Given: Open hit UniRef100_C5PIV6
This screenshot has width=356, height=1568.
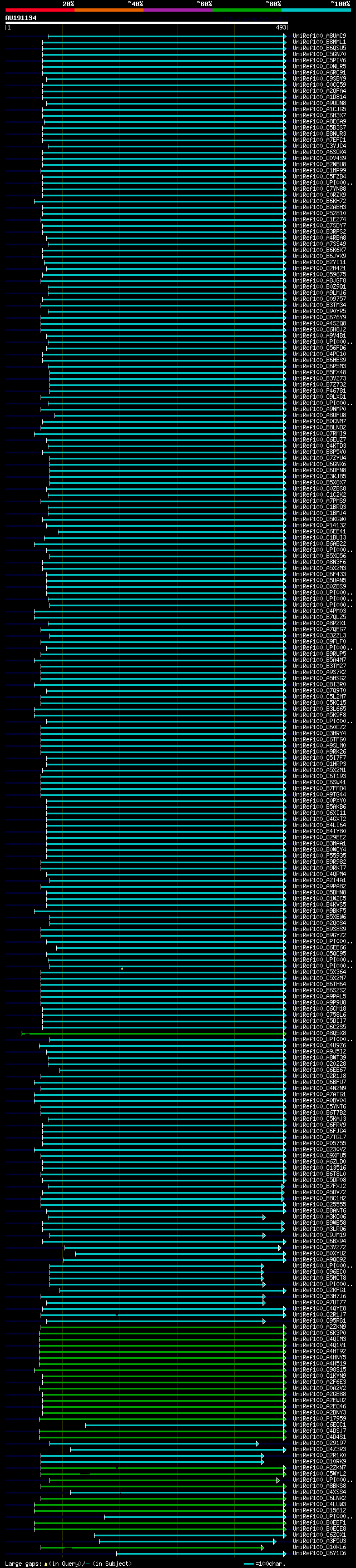Looking at the screenshot, I should pos(319,60).
